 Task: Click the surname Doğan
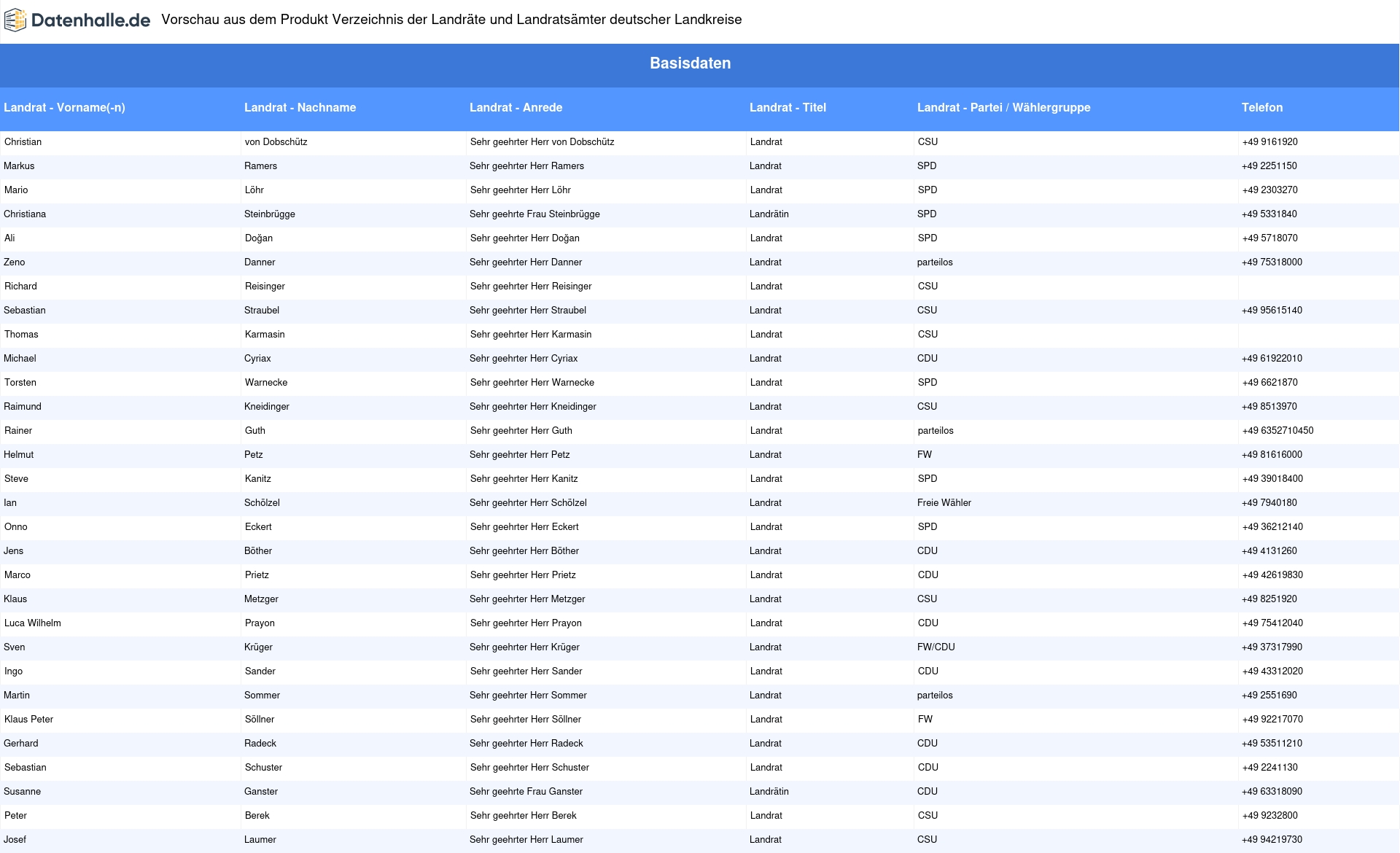pyautogui.click(x=259, y=238)
